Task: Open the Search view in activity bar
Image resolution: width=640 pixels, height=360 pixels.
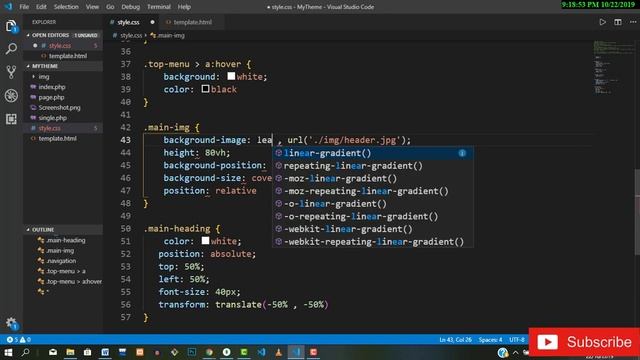Action: 11,49
